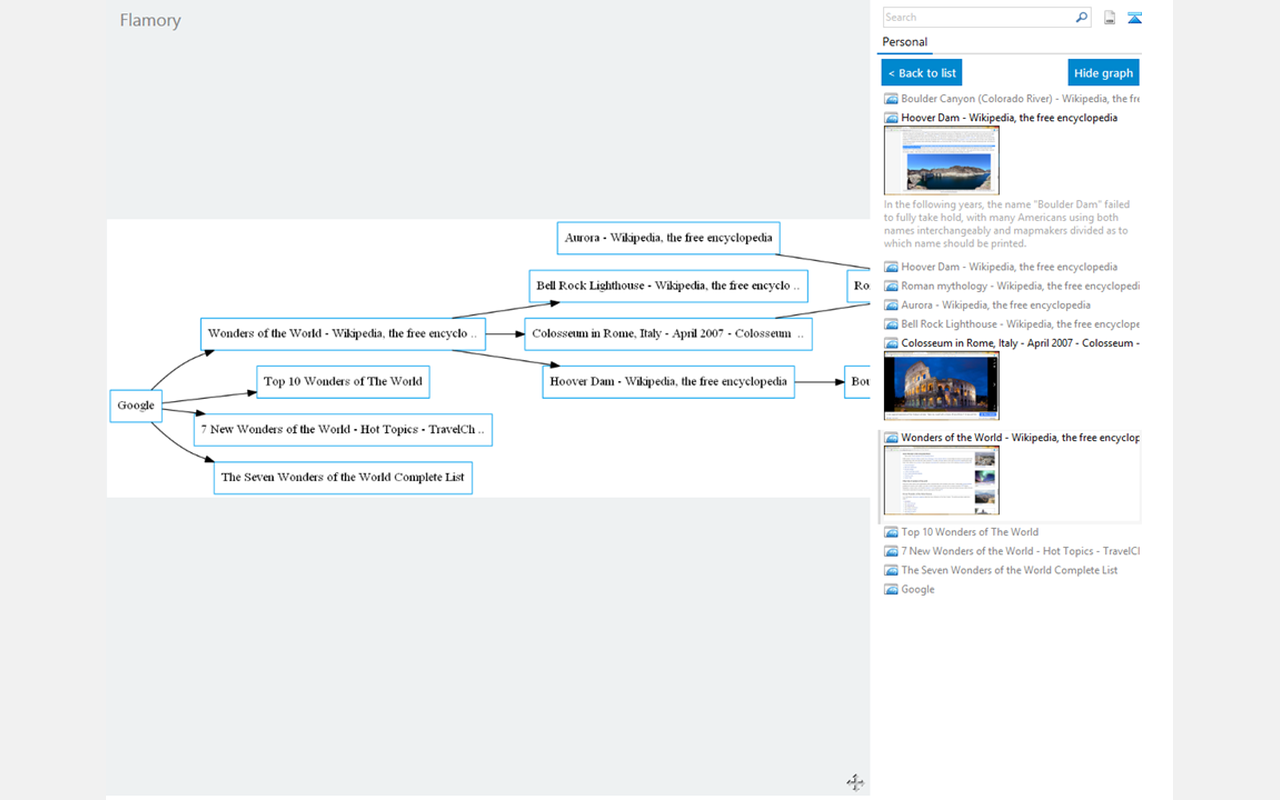Viewport: 1280px width, 800px height.
Task: Click the Seven Wonders Complete List icon
Action: [x=890, y=570]
